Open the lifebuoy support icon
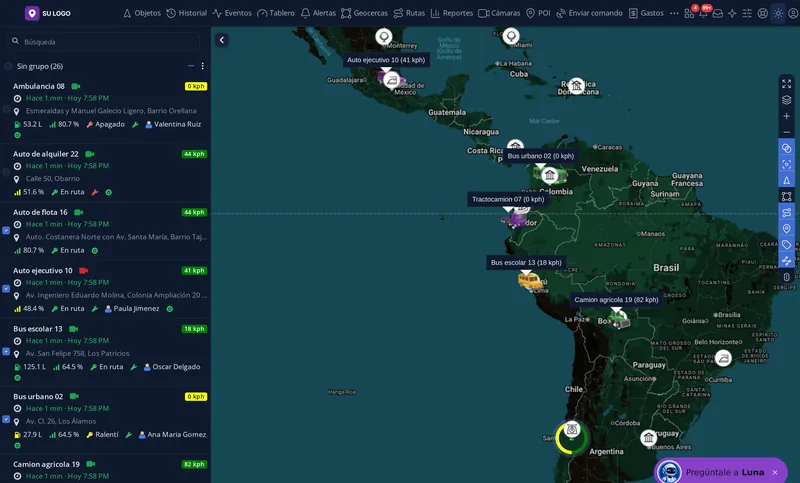 coord(763,14)
